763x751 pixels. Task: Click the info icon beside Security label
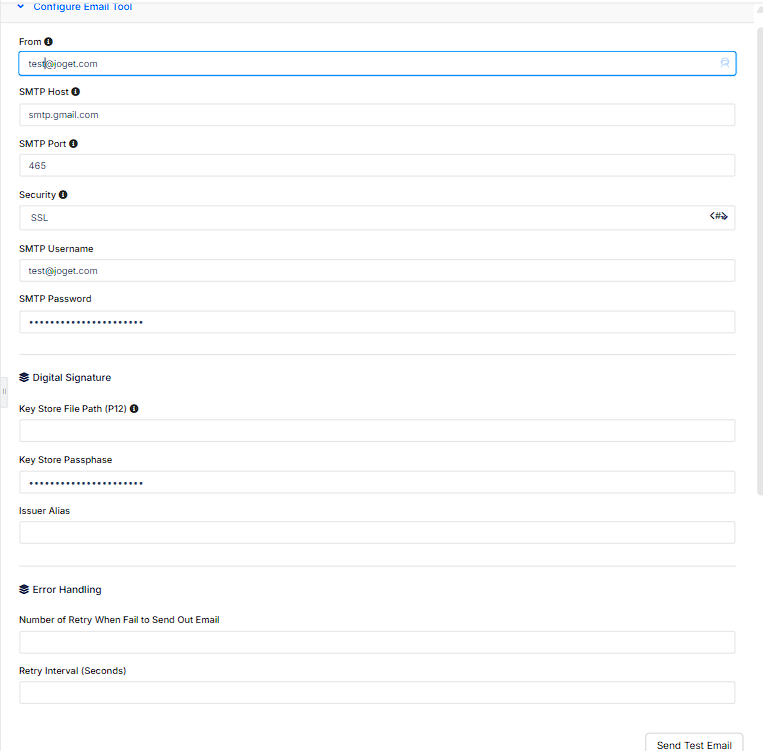tap(64, 195)
